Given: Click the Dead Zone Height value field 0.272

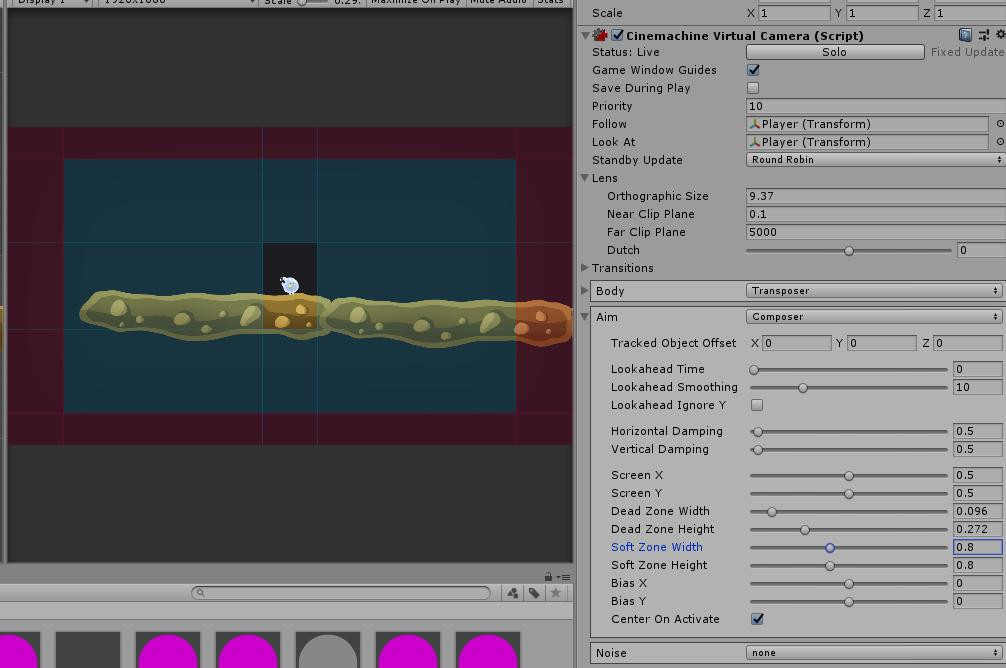Looking at the screenshot, I should pos(977,529).
